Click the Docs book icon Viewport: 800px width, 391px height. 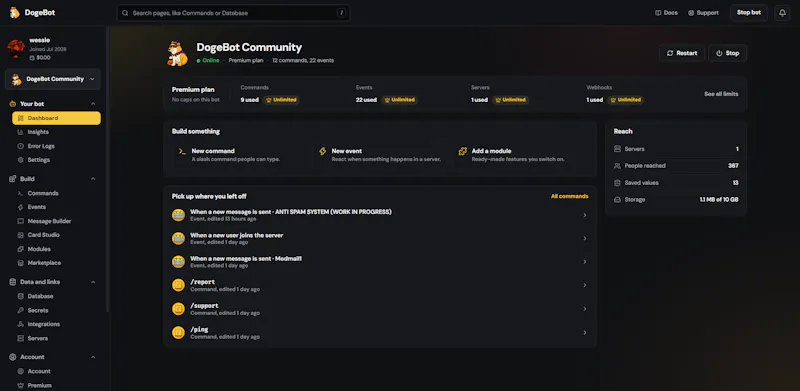point(658,13)
